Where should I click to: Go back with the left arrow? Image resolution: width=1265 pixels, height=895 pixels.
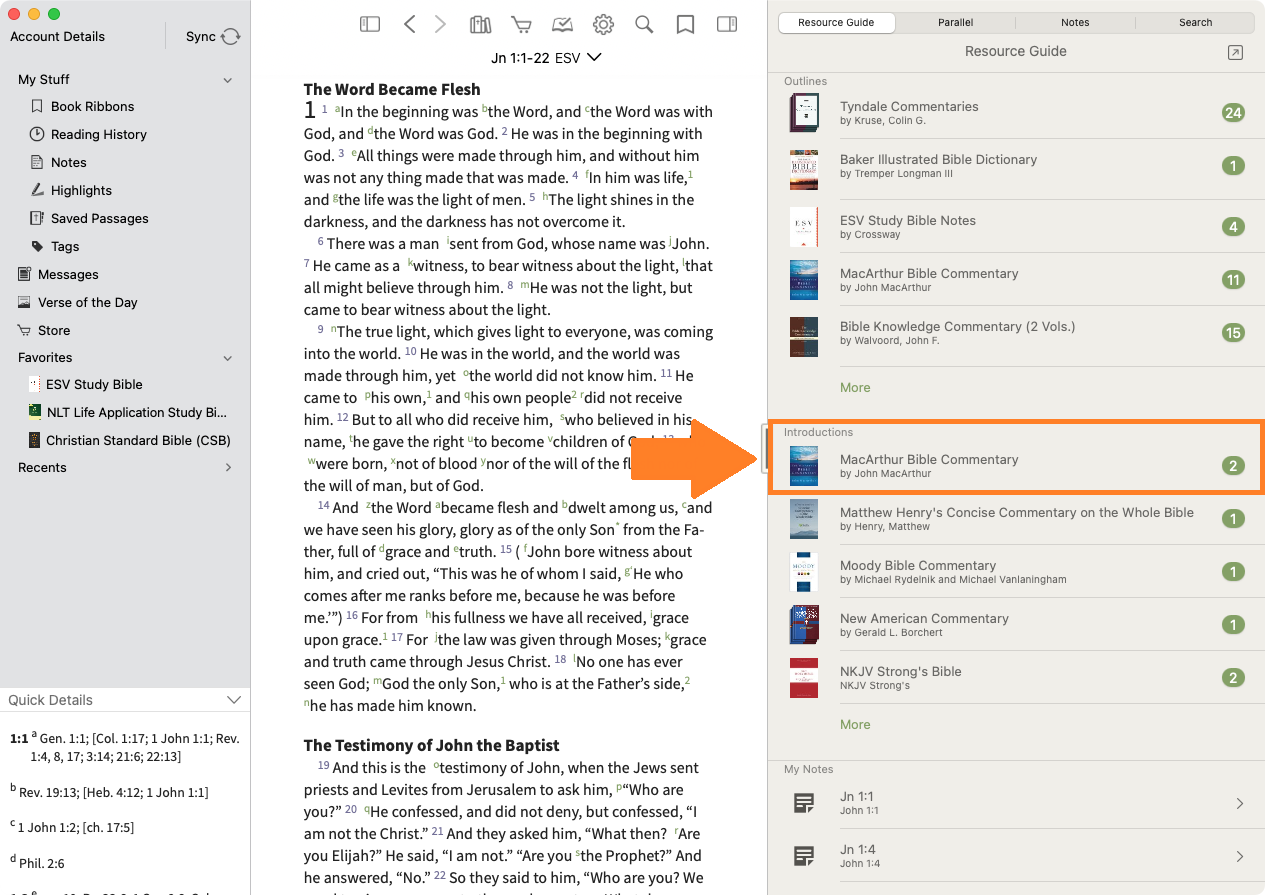click(x=409, y=25)
